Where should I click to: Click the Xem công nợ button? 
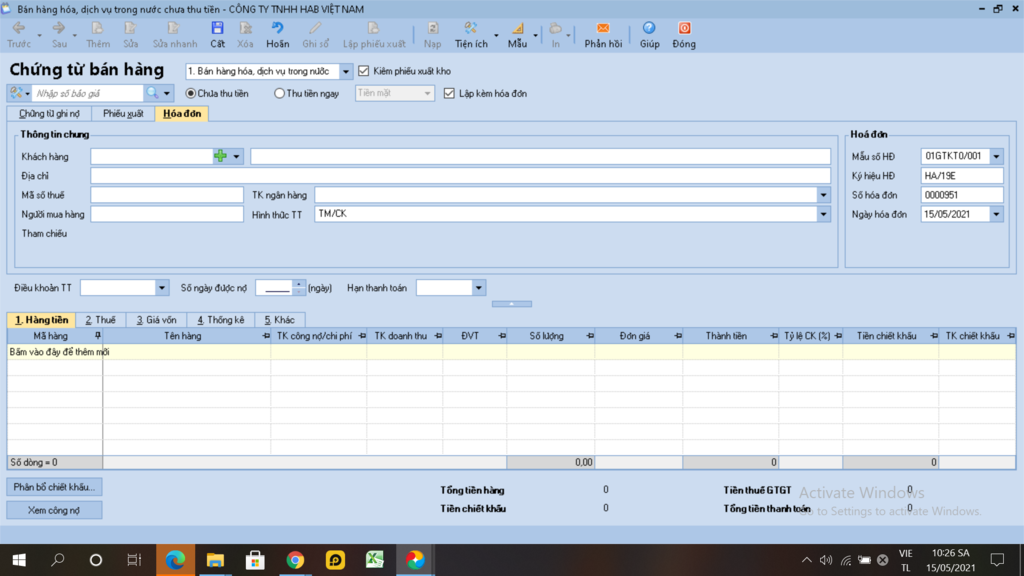pos(54,510)
